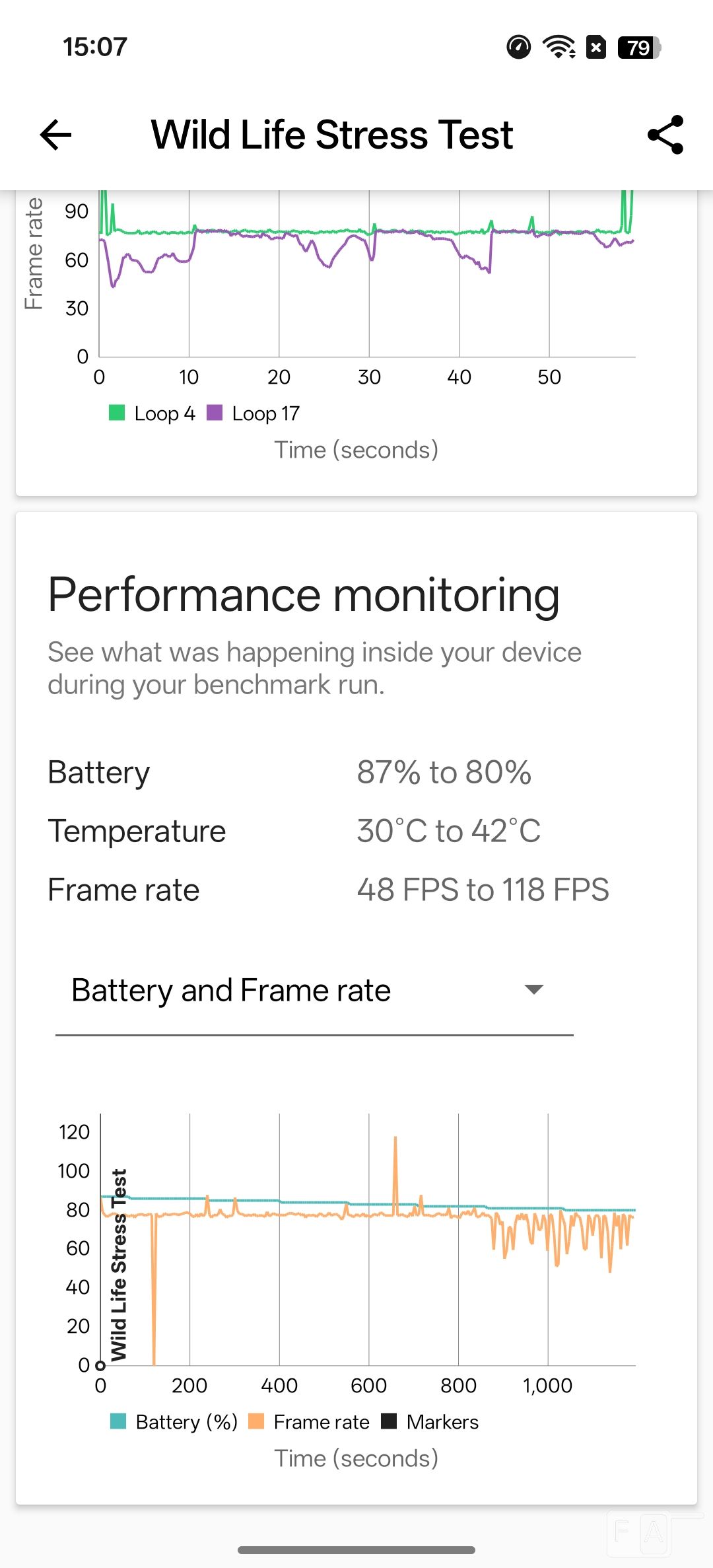Tap the Wi-Fi status icon
This screenshot has height=1568, width=713.
(559, 47)
